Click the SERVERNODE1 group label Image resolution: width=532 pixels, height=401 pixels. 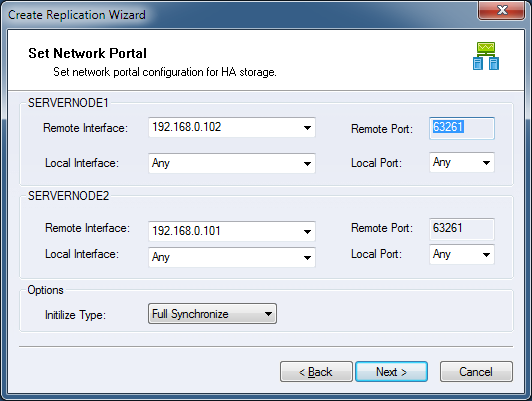[68, 103]
